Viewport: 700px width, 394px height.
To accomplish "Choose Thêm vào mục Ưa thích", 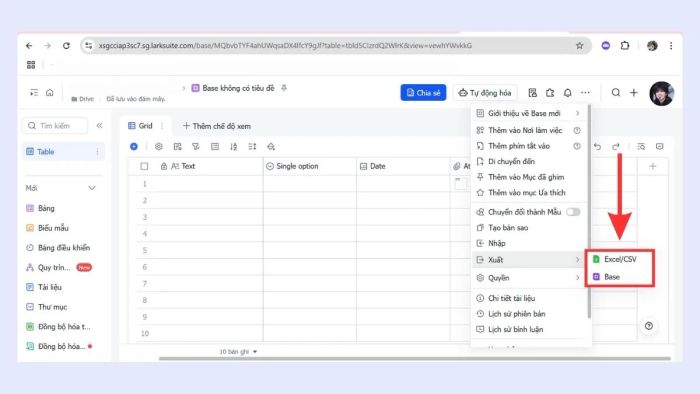I will (x=529, y=193).
